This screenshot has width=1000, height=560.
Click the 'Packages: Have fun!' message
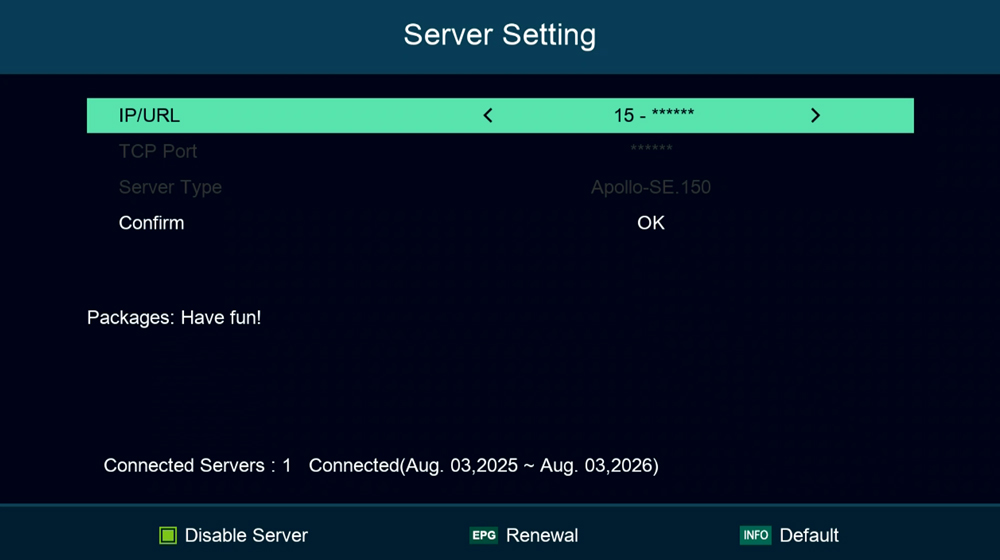point(174,318)
